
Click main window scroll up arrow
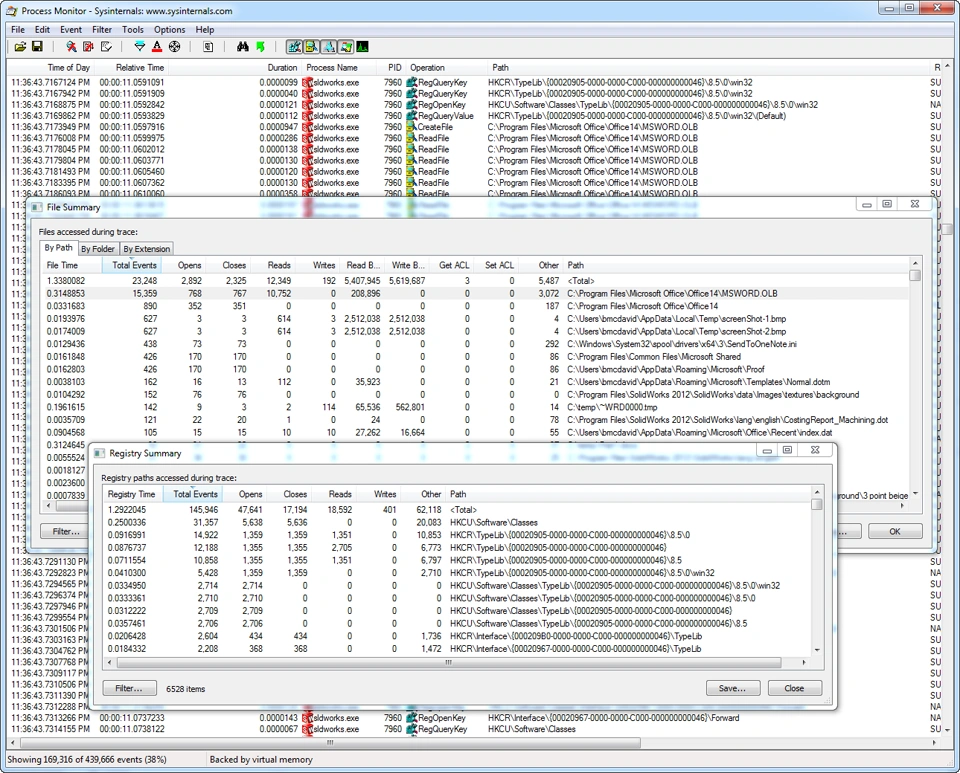click(x=948, y=66)
